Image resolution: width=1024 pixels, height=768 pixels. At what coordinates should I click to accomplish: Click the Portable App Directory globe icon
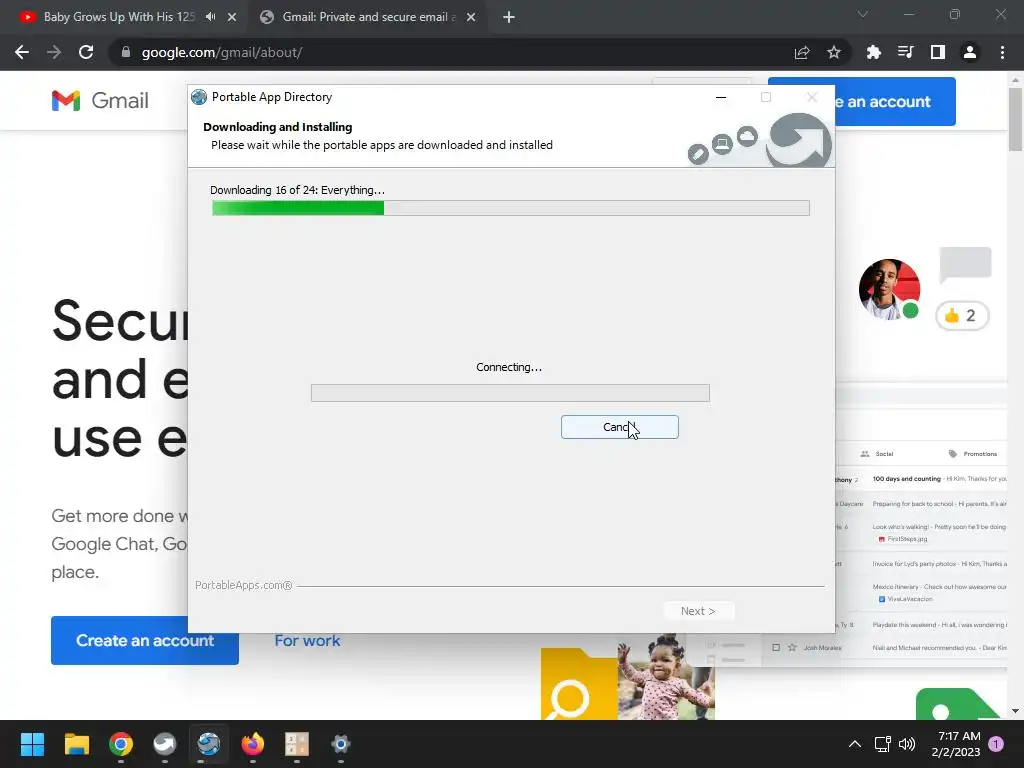(x=199, y=97)
